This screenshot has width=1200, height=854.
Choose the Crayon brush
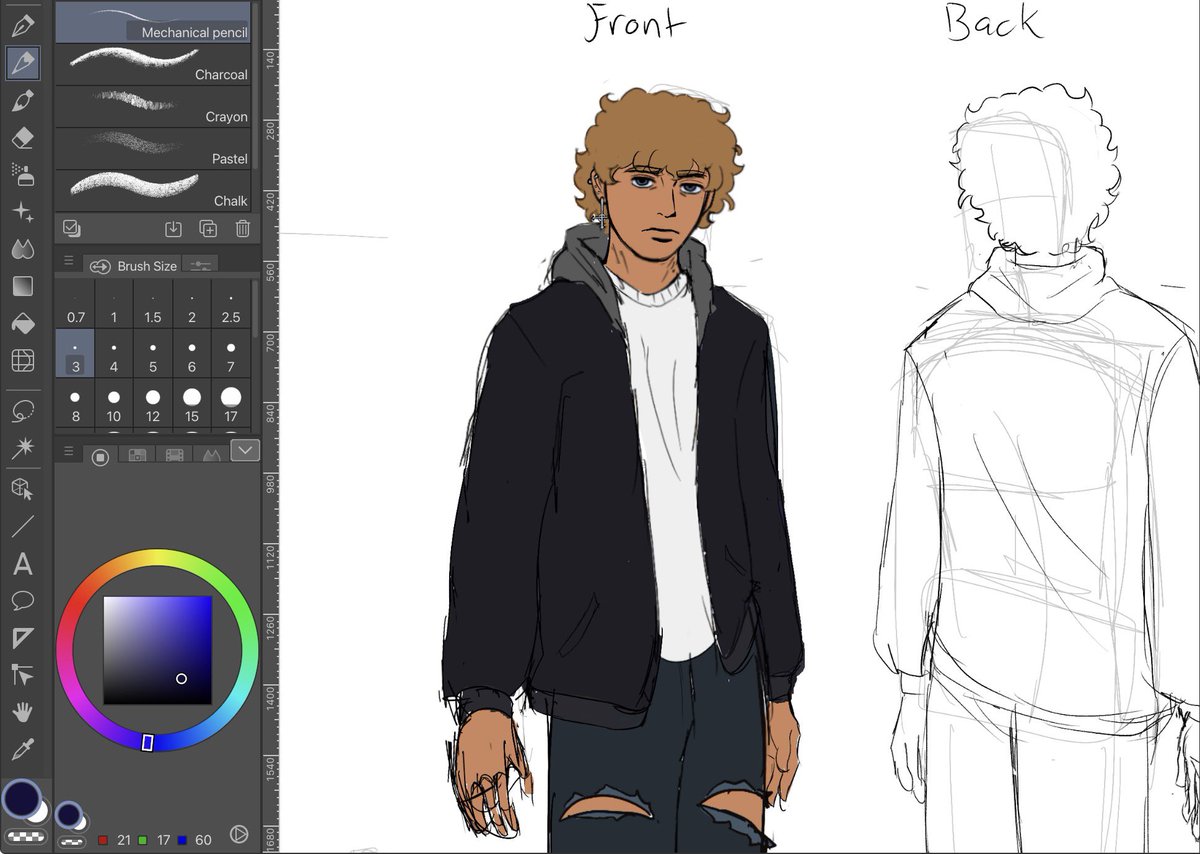tap(152, 106)
